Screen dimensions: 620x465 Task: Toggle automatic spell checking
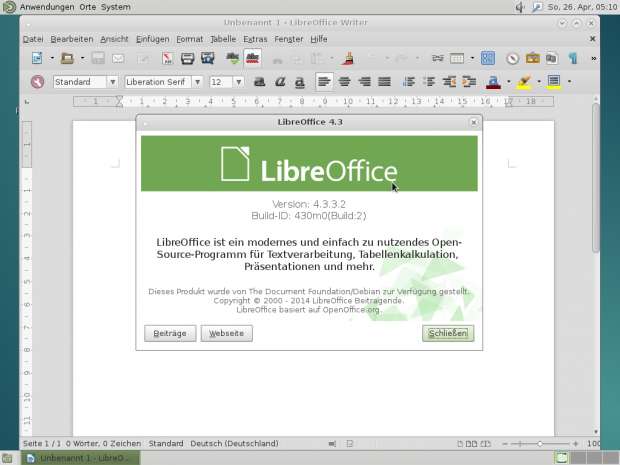click(x=252, y=59)
